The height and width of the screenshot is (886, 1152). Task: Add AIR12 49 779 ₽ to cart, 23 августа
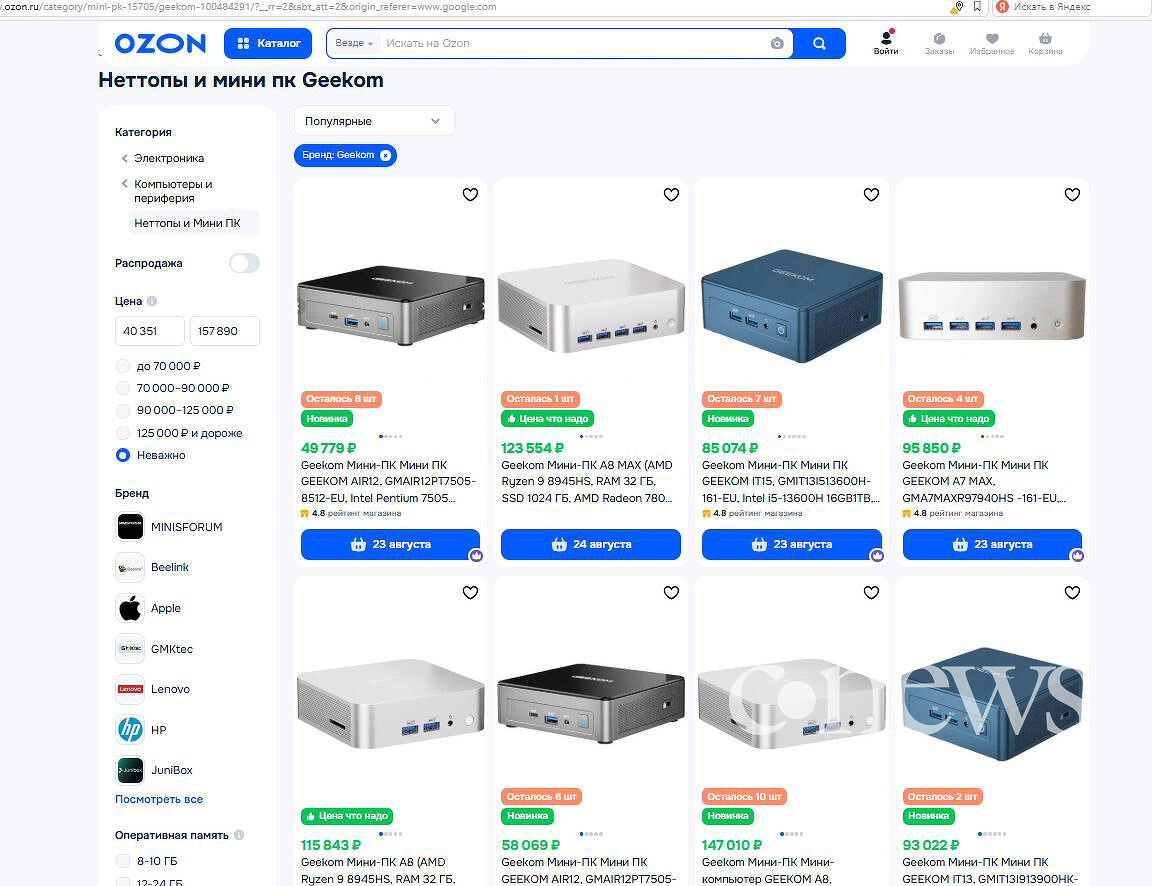[390, 544]
